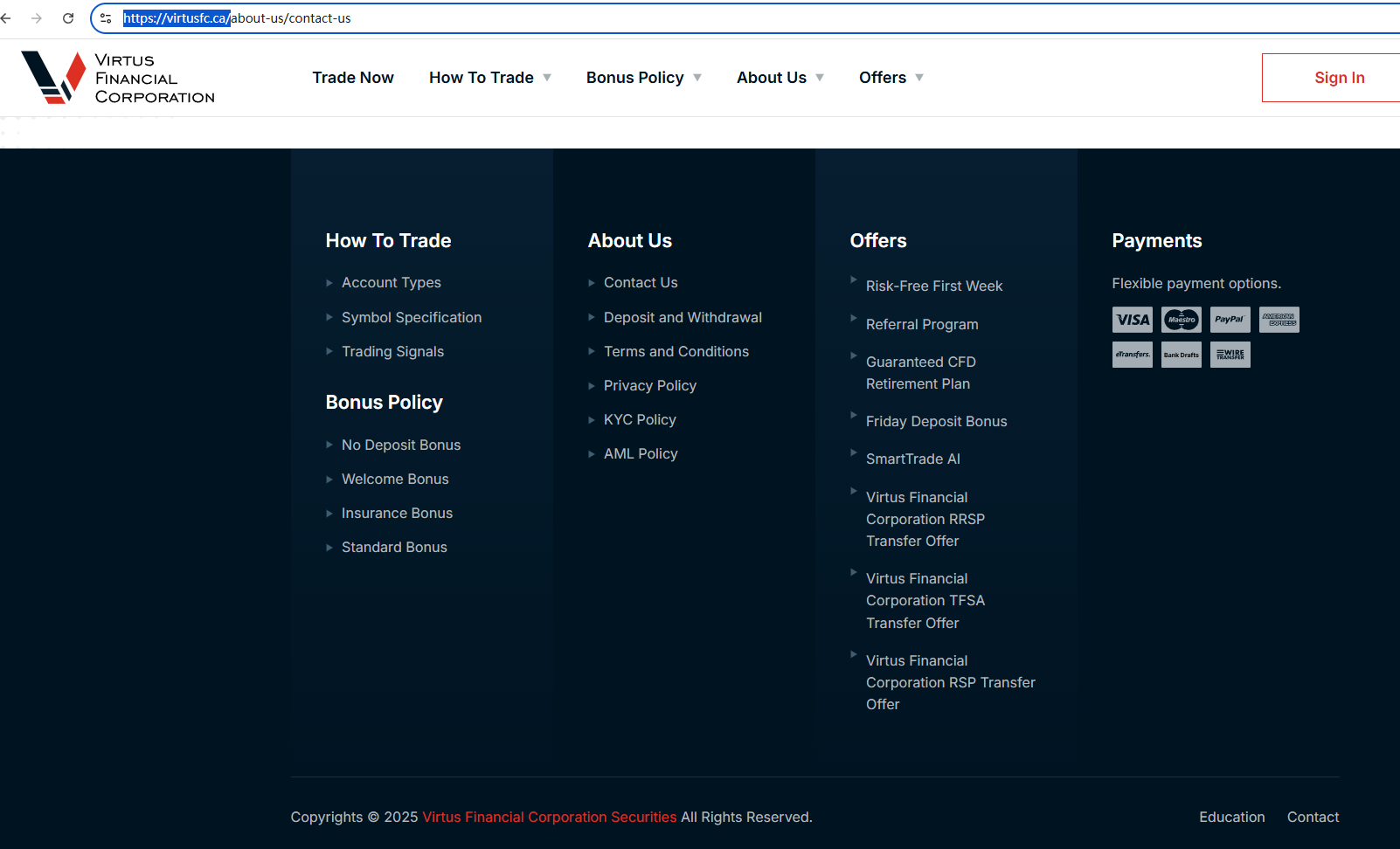The height and width of the screenshot is (849, 1400).
Task: Expand the How To Trade dropdown arrow
Action: pos(547,78)
